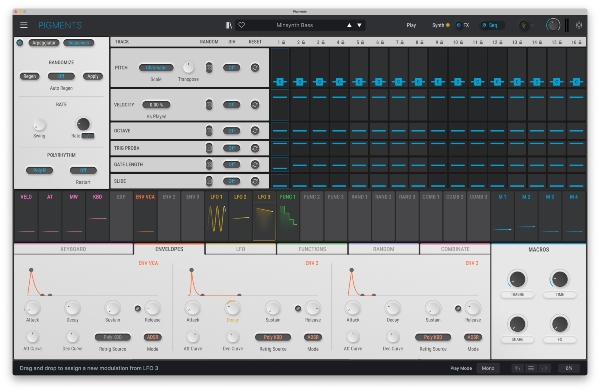Toggle Pitch track S/N Off switch
Image resolution: width=600 pixels, height=392 pixels.
(232, 67)
